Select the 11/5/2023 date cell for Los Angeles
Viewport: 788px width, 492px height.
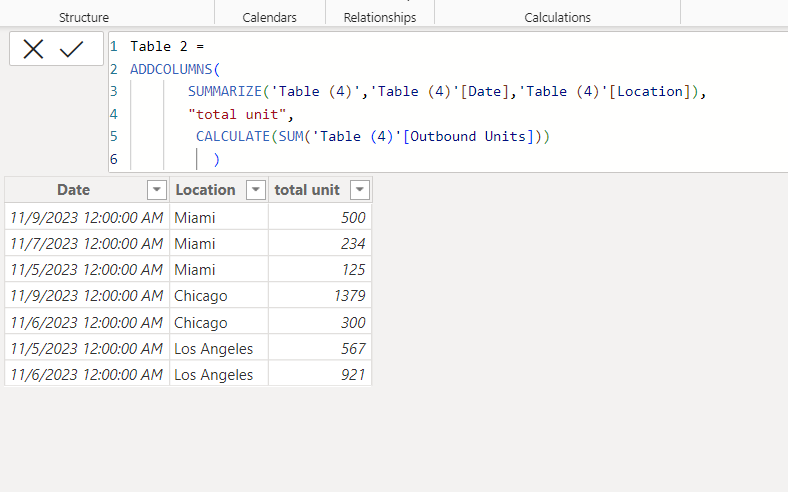[x=86, y=348]
